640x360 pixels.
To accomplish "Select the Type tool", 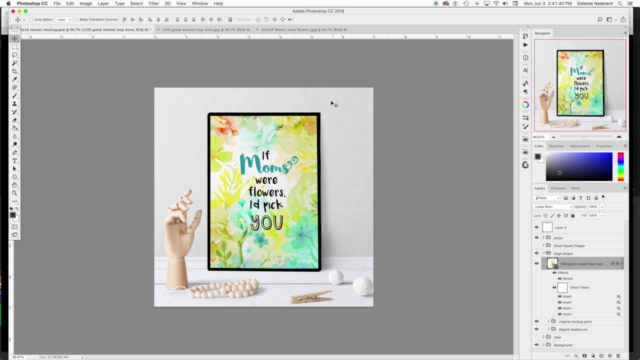I will (x=15, y=161).
